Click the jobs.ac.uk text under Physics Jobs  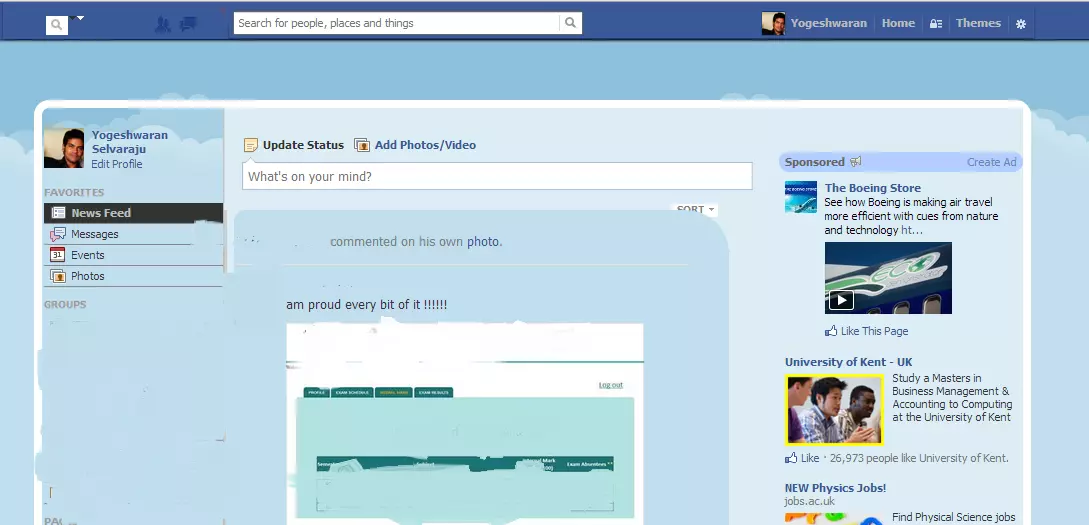coord(810,501)
